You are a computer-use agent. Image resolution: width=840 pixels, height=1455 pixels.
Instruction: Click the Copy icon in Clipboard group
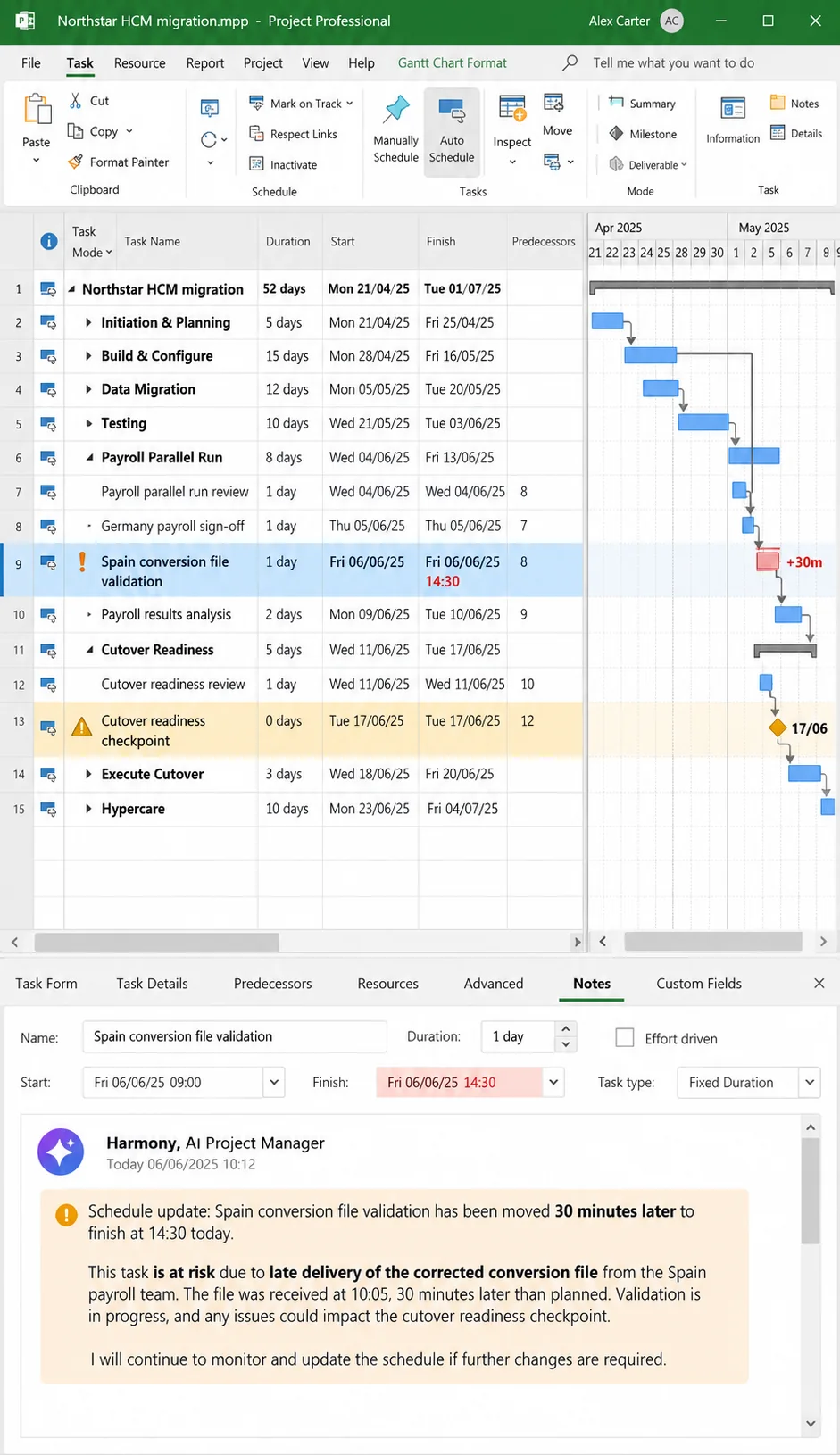coord(76,131)
